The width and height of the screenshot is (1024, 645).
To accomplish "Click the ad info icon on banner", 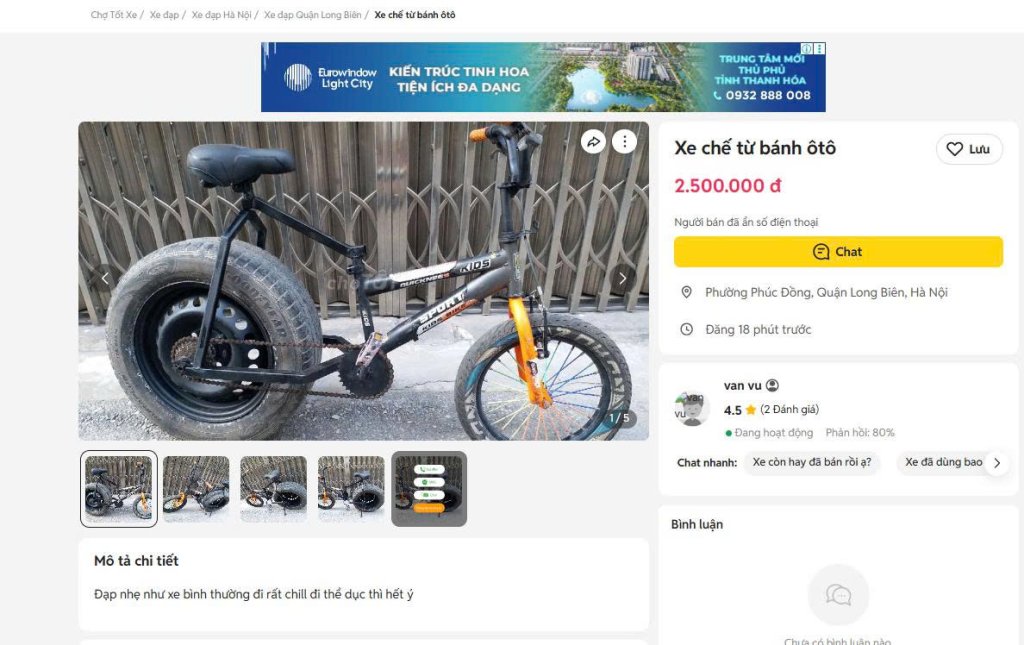I will [807, 49].
